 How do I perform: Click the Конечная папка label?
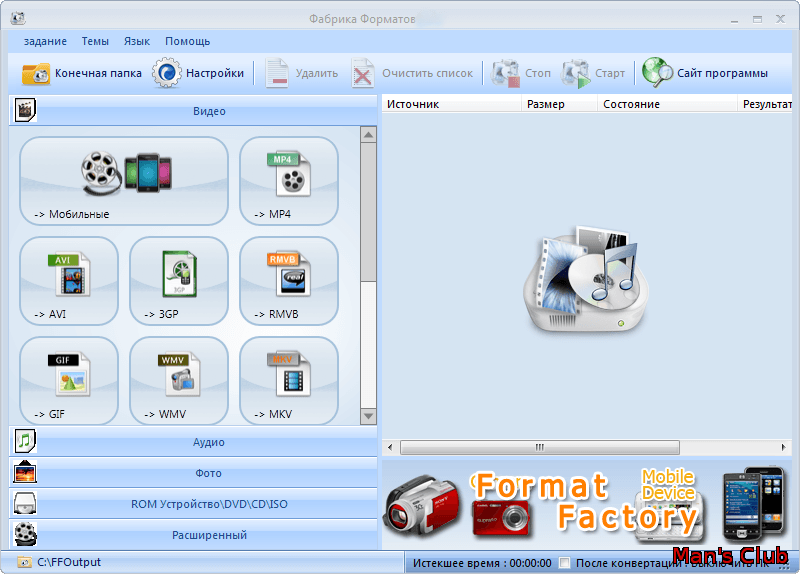(98, 73)
